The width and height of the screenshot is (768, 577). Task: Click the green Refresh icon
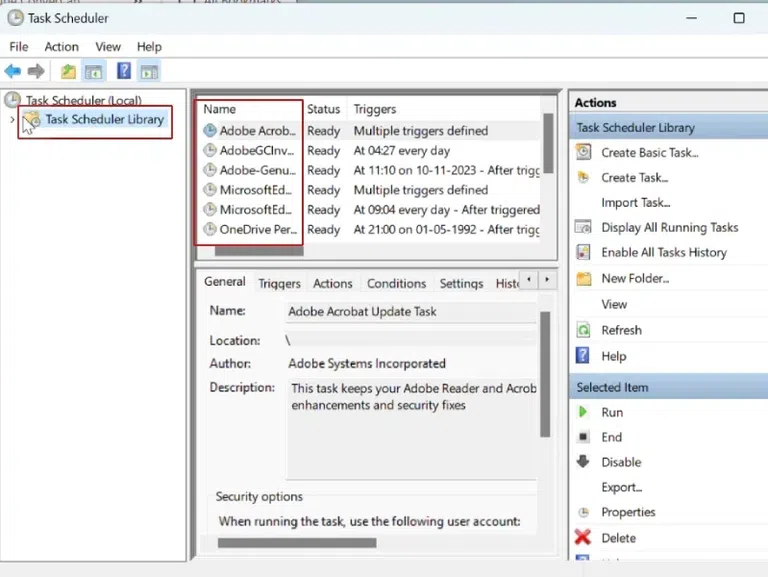(x=583, y=330)
